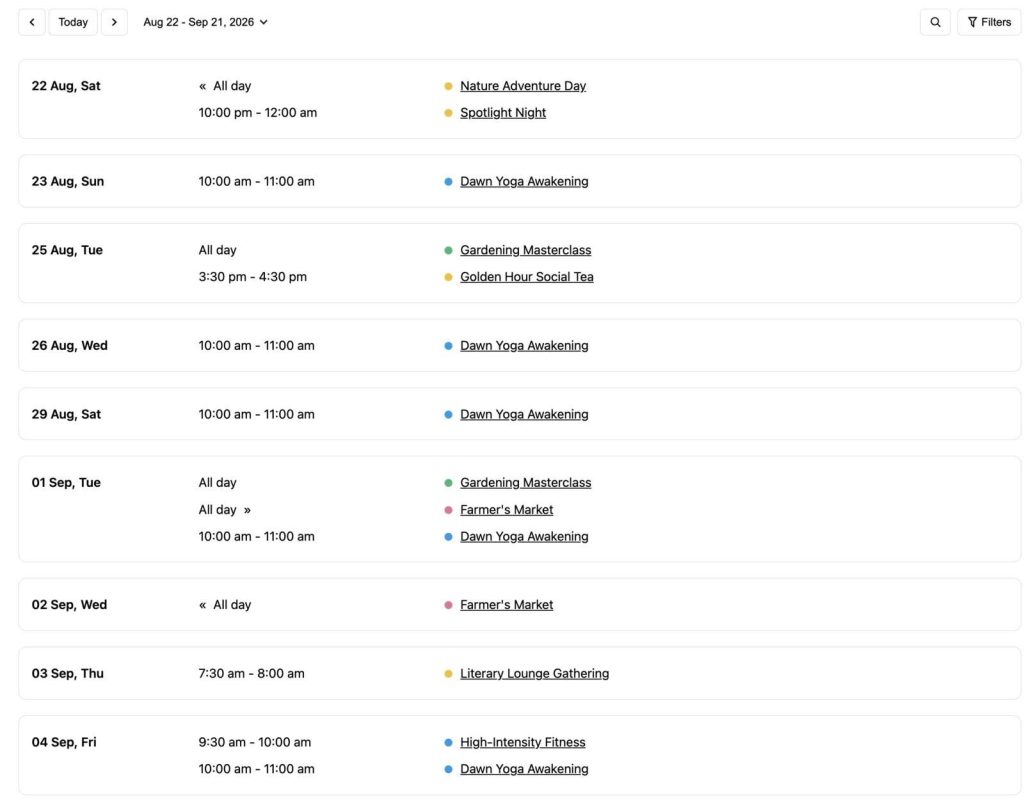The width and height of the screenshot is (1024, 803).
Task: Click the '26 Aug, Wed' date heading
Action: point(69,345)
